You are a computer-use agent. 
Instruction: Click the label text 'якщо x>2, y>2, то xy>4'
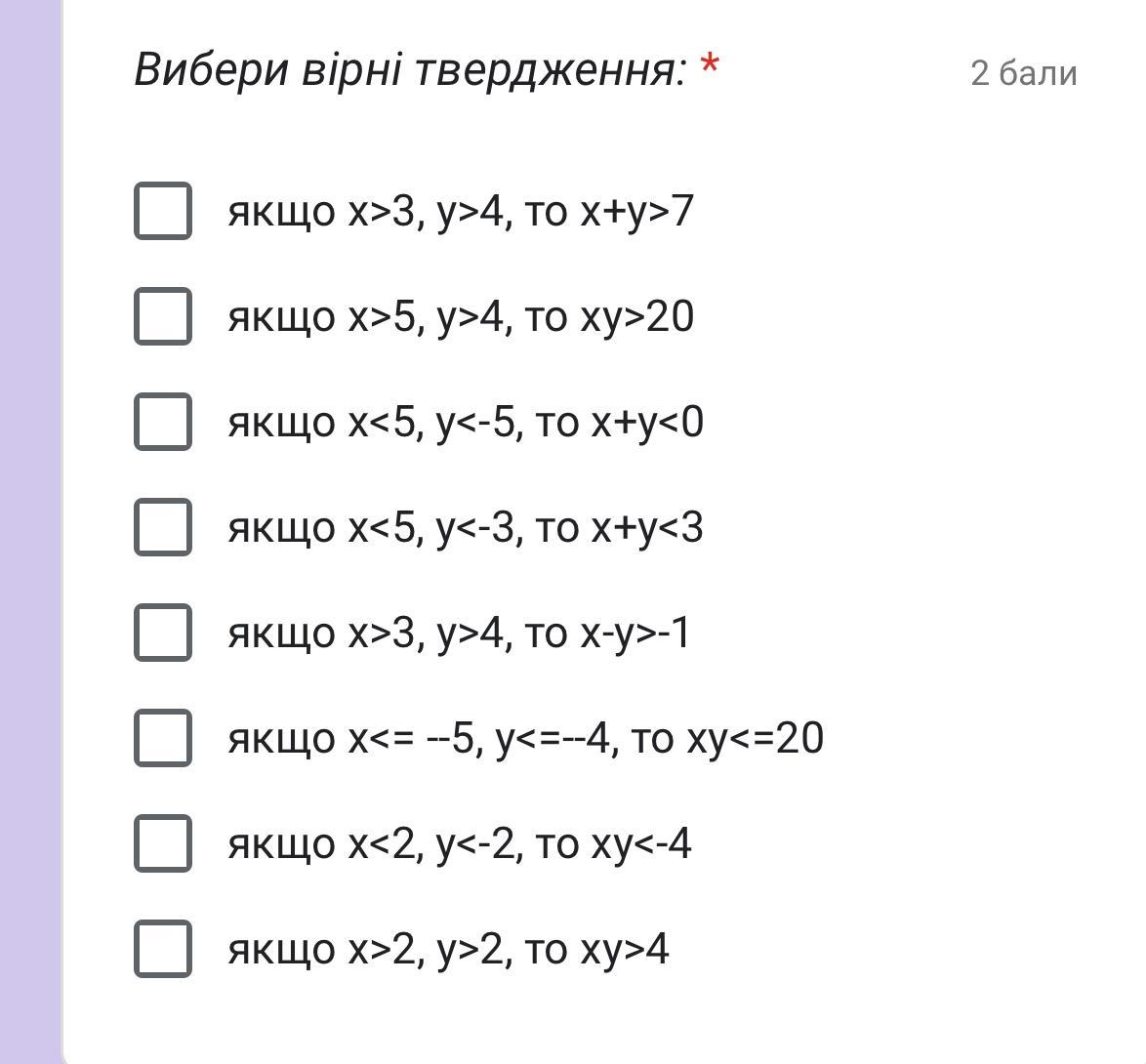tap(448, 949)
